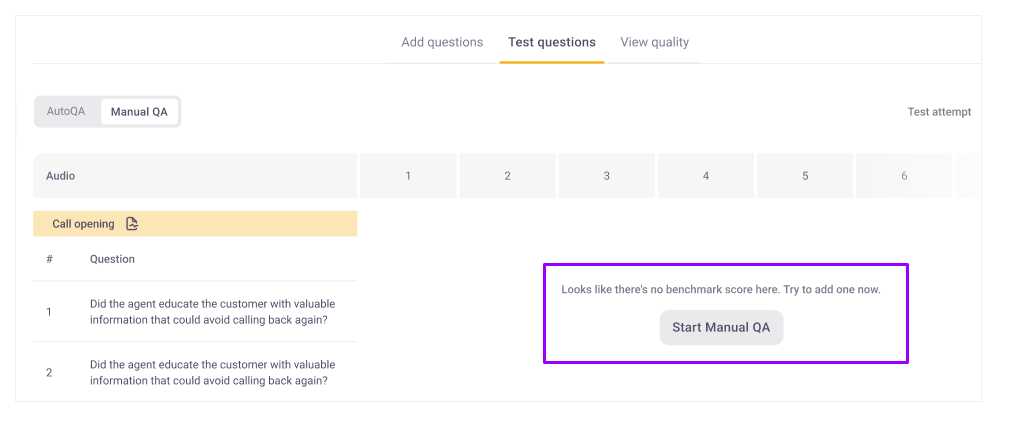This screenshot has height=432, width=1020.
Task: Go to the View quality tab
Action: pos(654,42)
